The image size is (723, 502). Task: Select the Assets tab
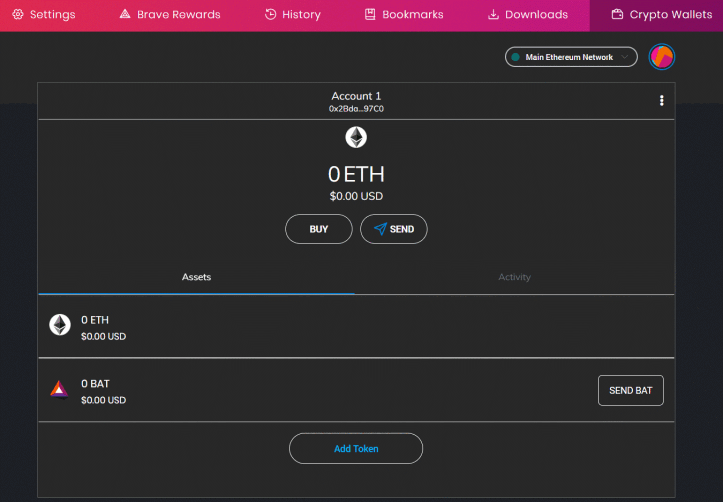[196, 277]
